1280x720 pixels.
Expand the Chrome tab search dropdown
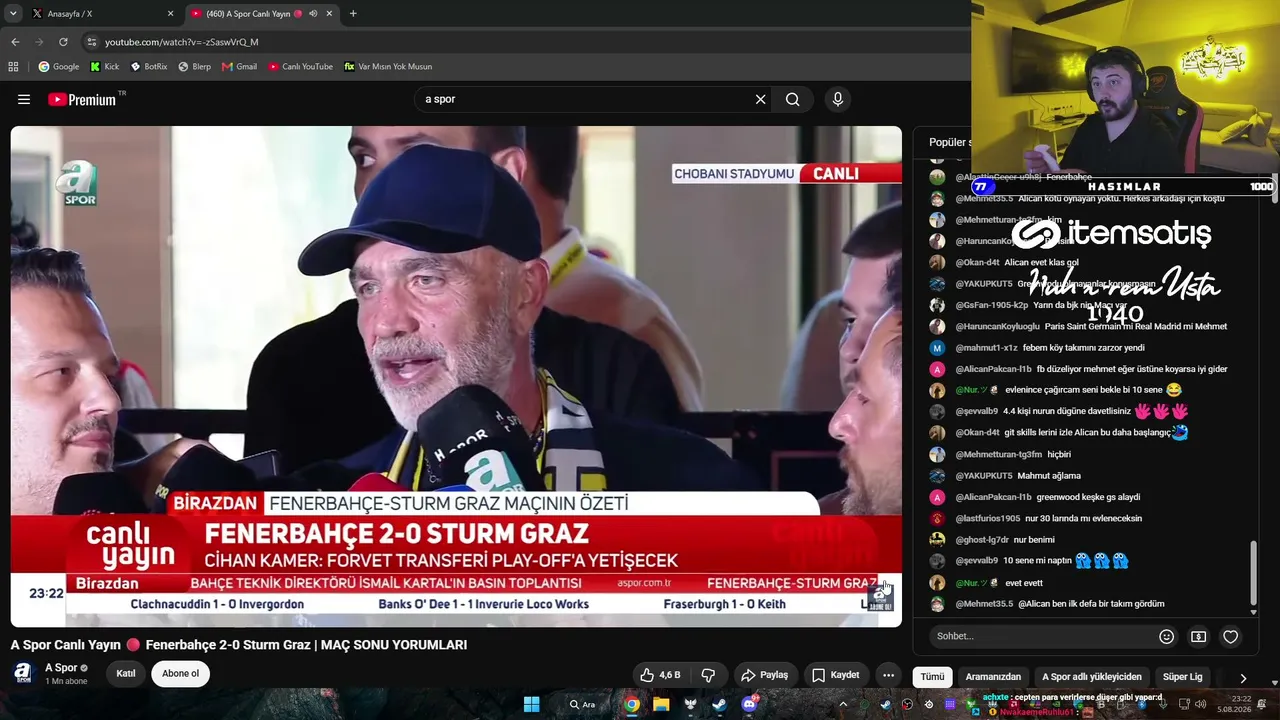click(12, 14)
